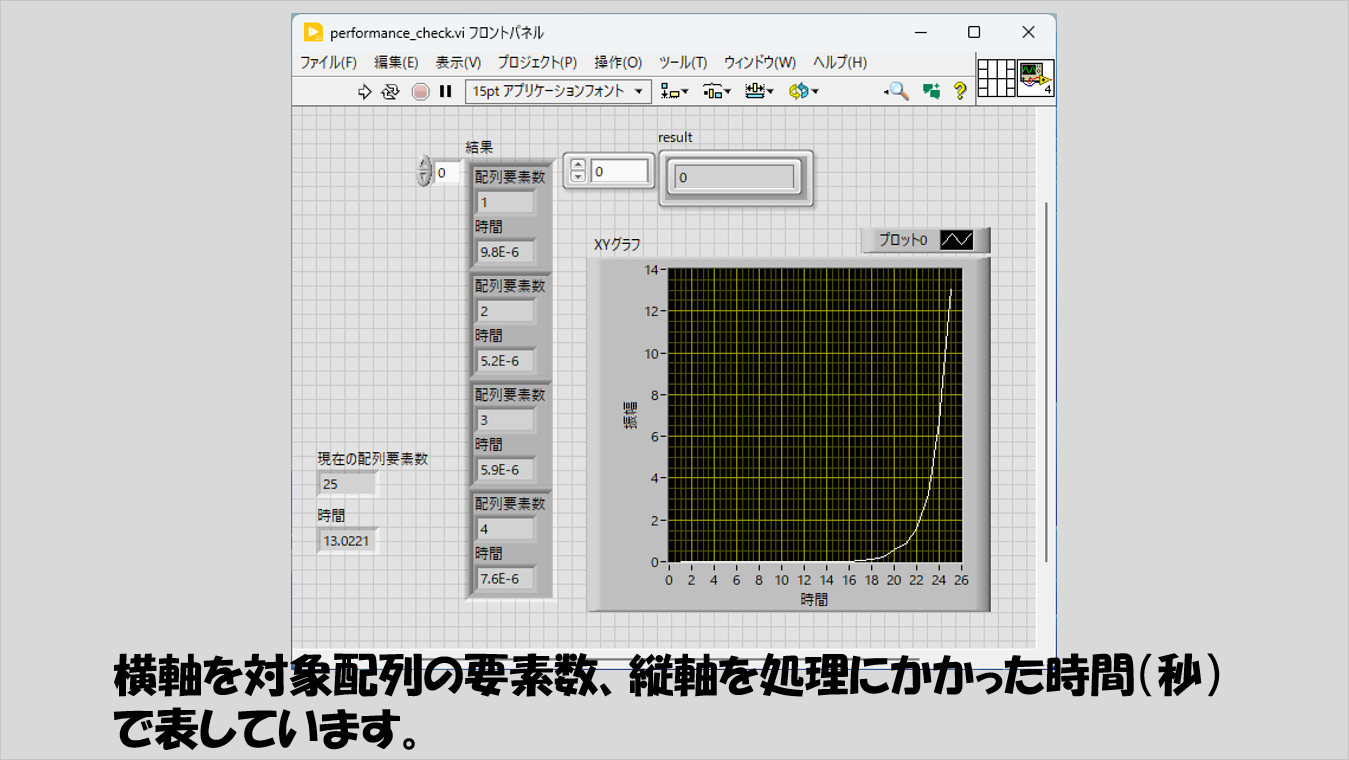This screenshot has height=760, width=1349.
Task: Open the search magnifier in the toolbar
Action: click(x=897, y=91)
